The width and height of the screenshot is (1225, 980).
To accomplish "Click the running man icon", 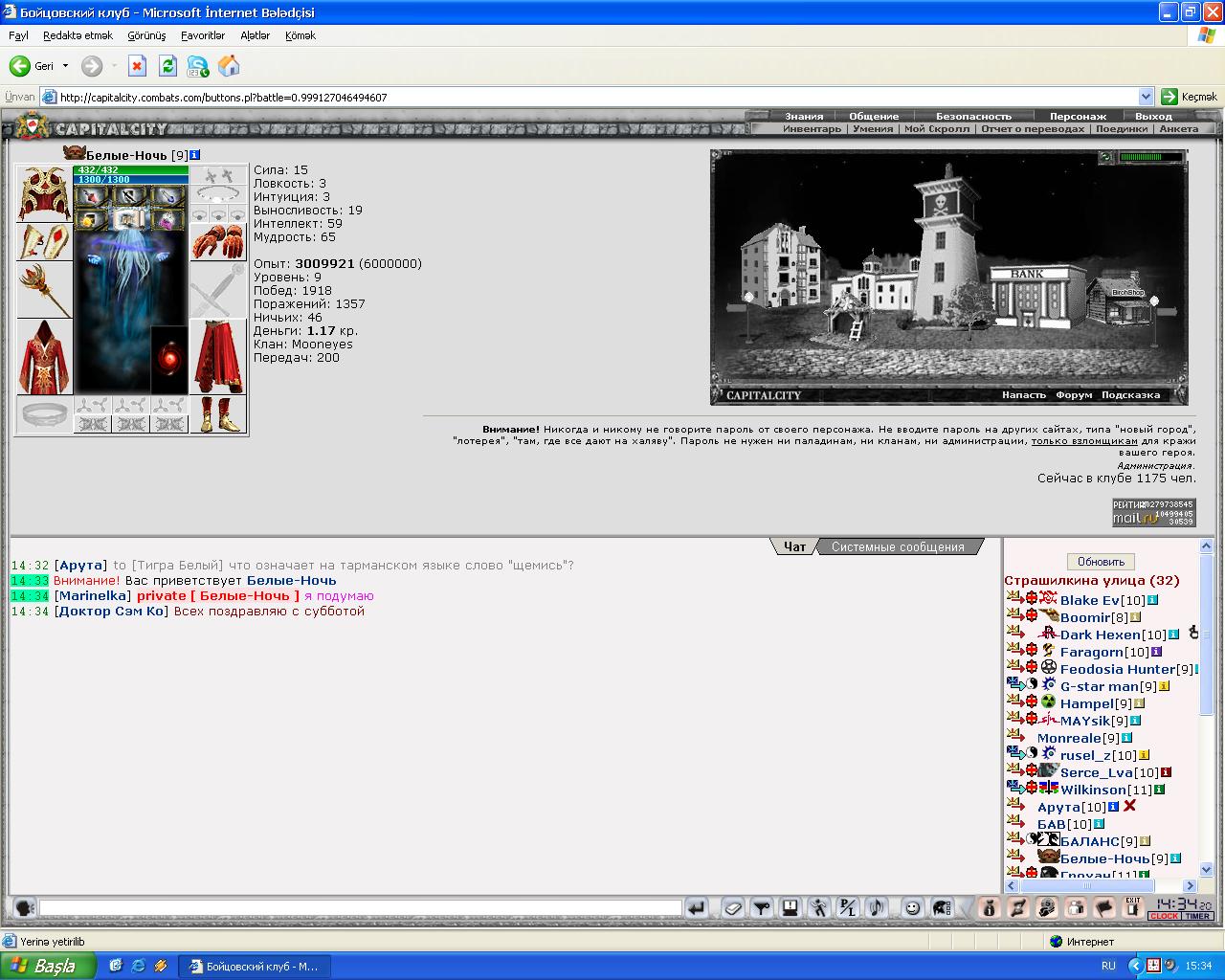I will coord(818,907).
